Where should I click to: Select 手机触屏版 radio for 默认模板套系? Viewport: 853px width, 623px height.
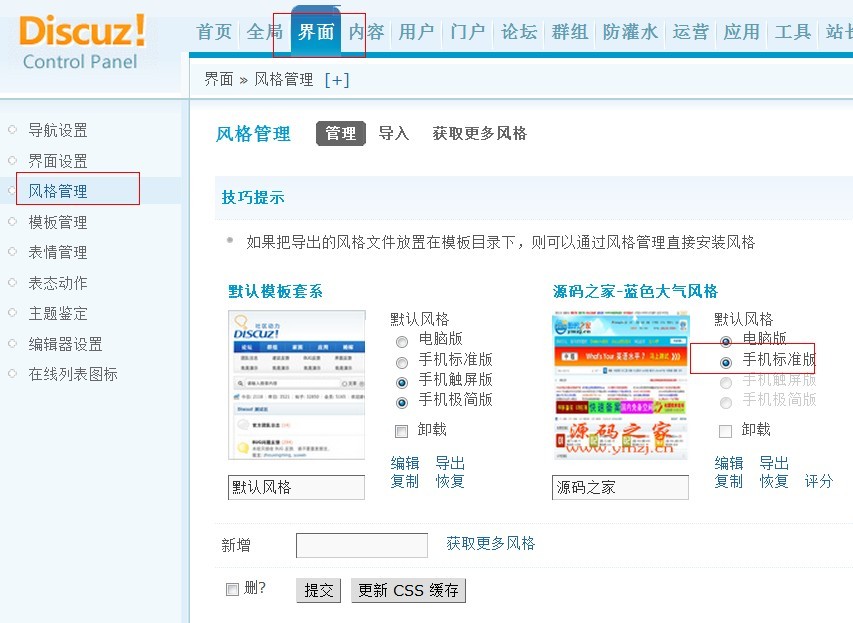[x=402, y=383]
